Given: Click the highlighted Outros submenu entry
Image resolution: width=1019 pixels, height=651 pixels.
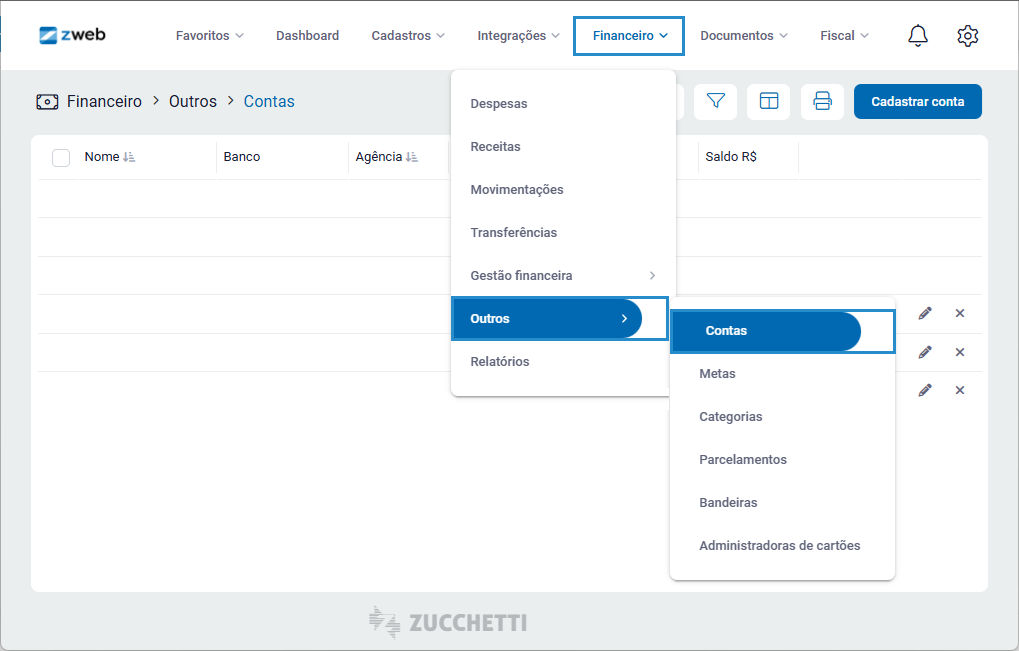Looking at the screenshot, I should (547, 318).
